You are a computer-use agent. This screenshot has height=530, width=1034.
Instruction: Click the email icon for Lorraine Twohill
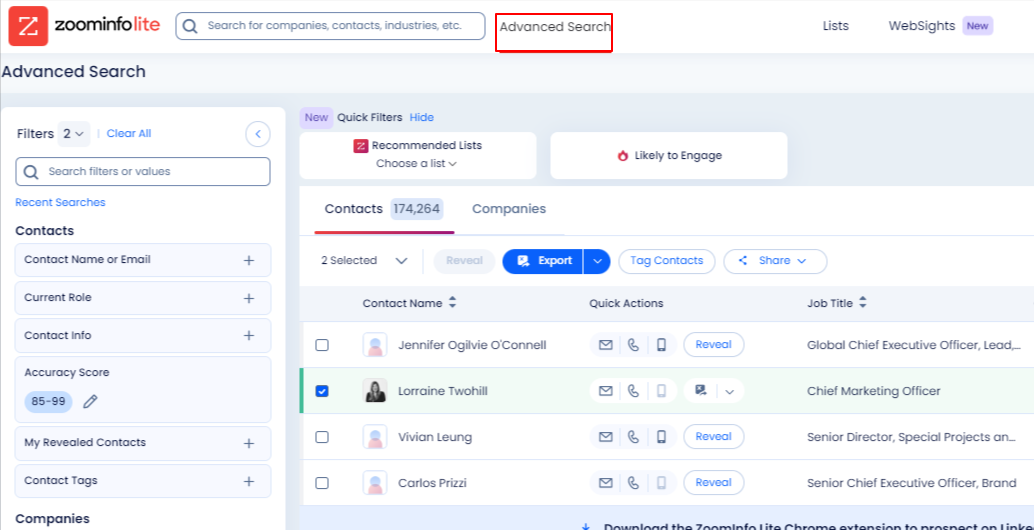point(605,391)
